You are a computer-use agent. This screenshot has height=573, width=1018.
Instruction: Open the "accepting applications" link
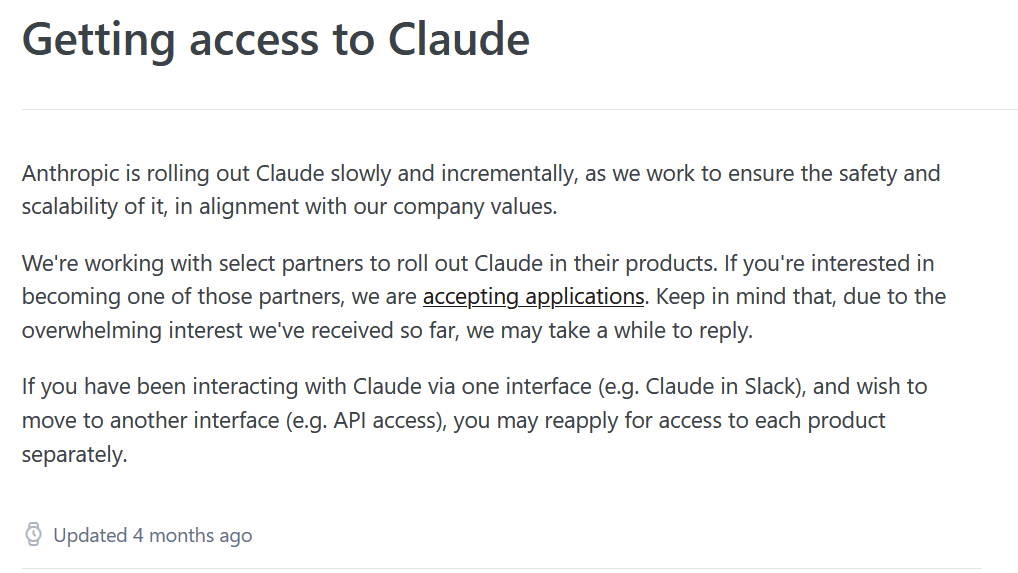533,297
